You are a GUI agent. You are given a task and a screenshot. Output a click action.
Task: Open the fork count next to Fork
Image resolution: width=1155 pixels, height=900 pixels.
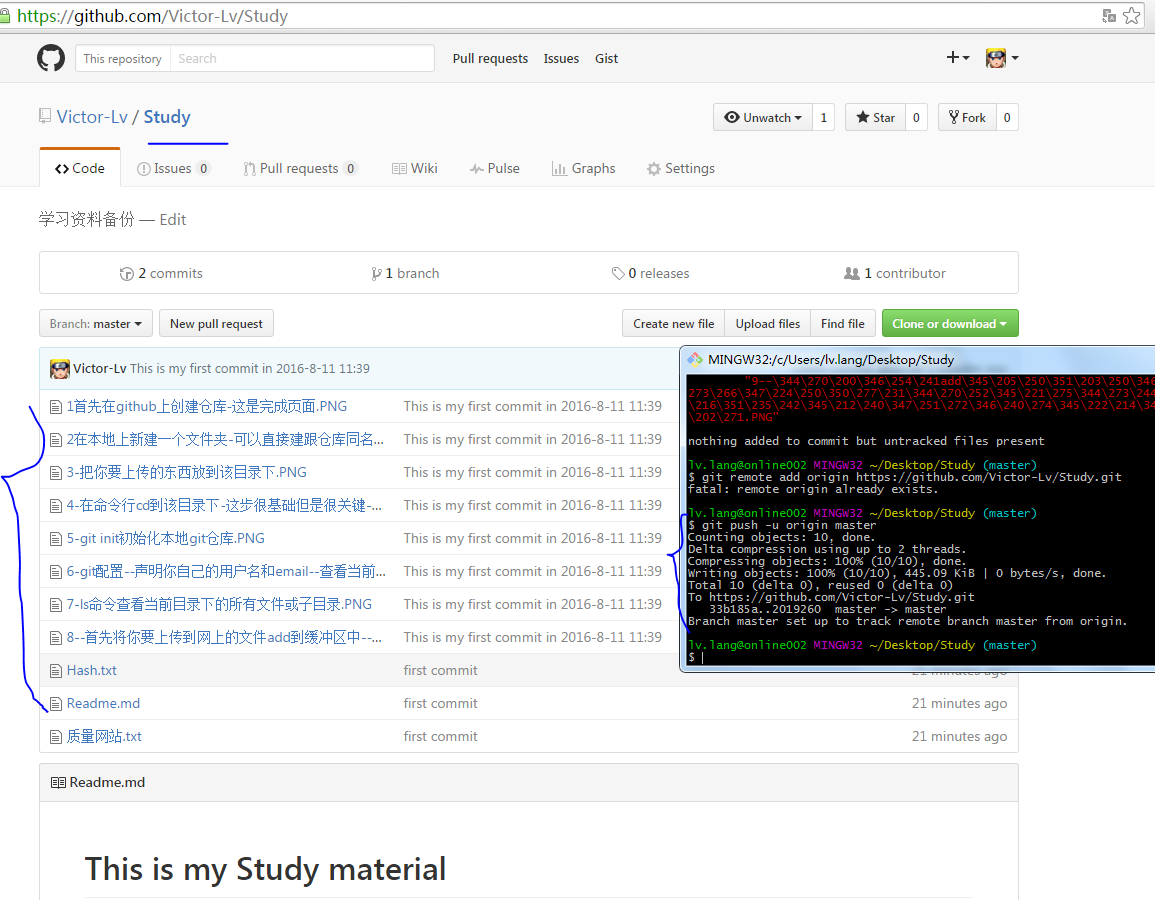[x=1007, y=117]
